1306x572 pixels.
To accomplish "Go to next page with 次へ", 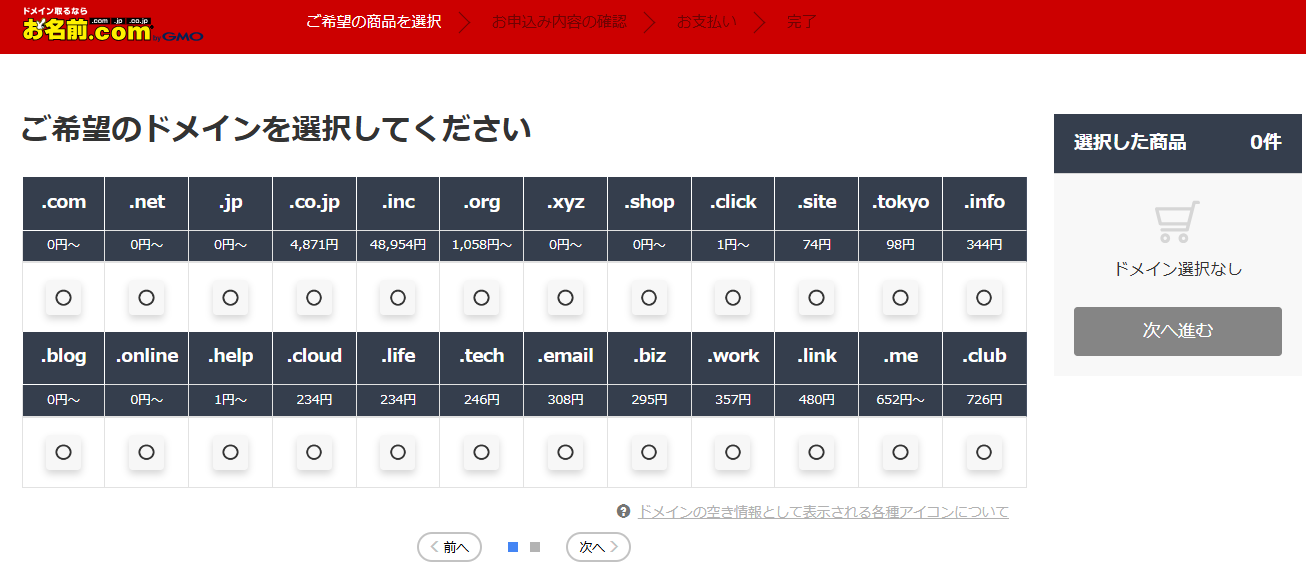I will [598, 547].
